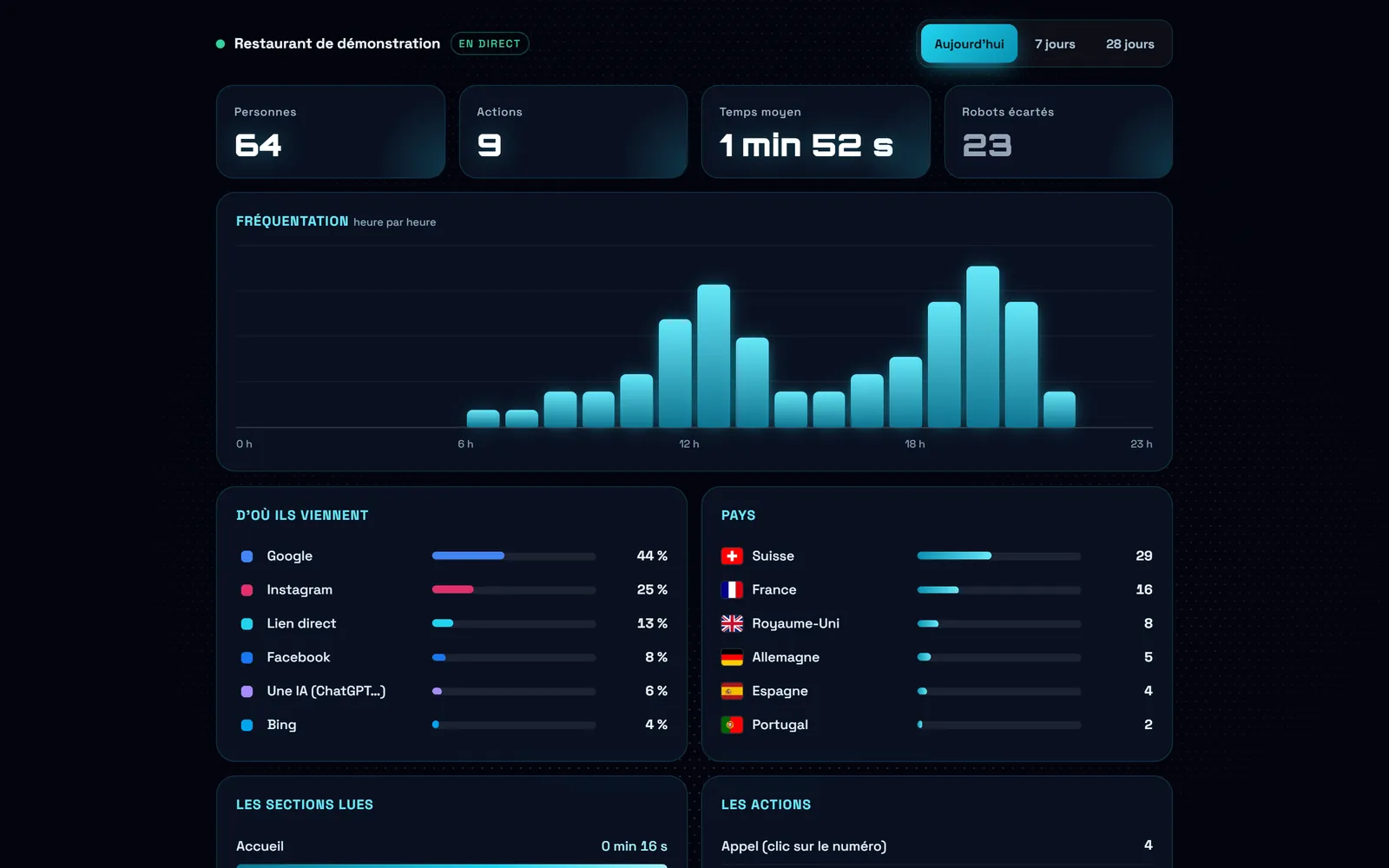Select the 28 jours period tab

[1129, 43]
